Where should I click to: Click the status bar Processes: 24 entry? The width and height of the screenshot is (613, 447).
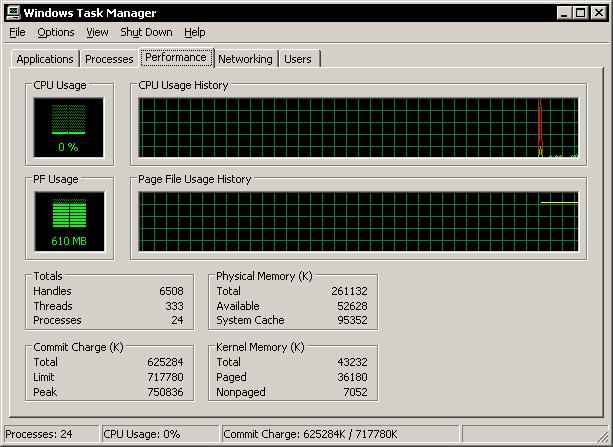coord(51,434)
